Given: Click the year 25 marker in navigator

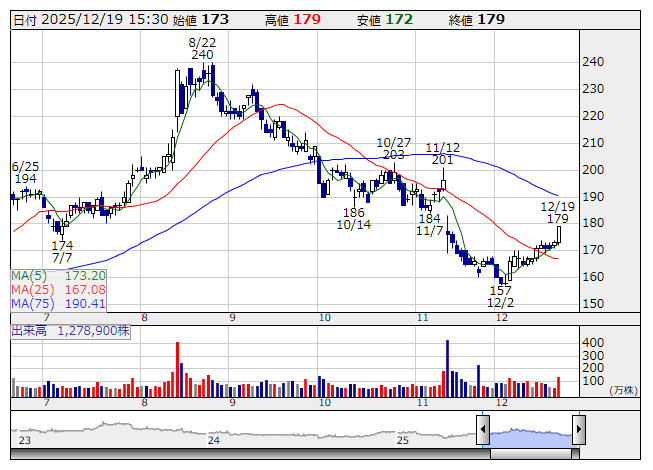Looking at the screenshot, I should click(403, 440).
